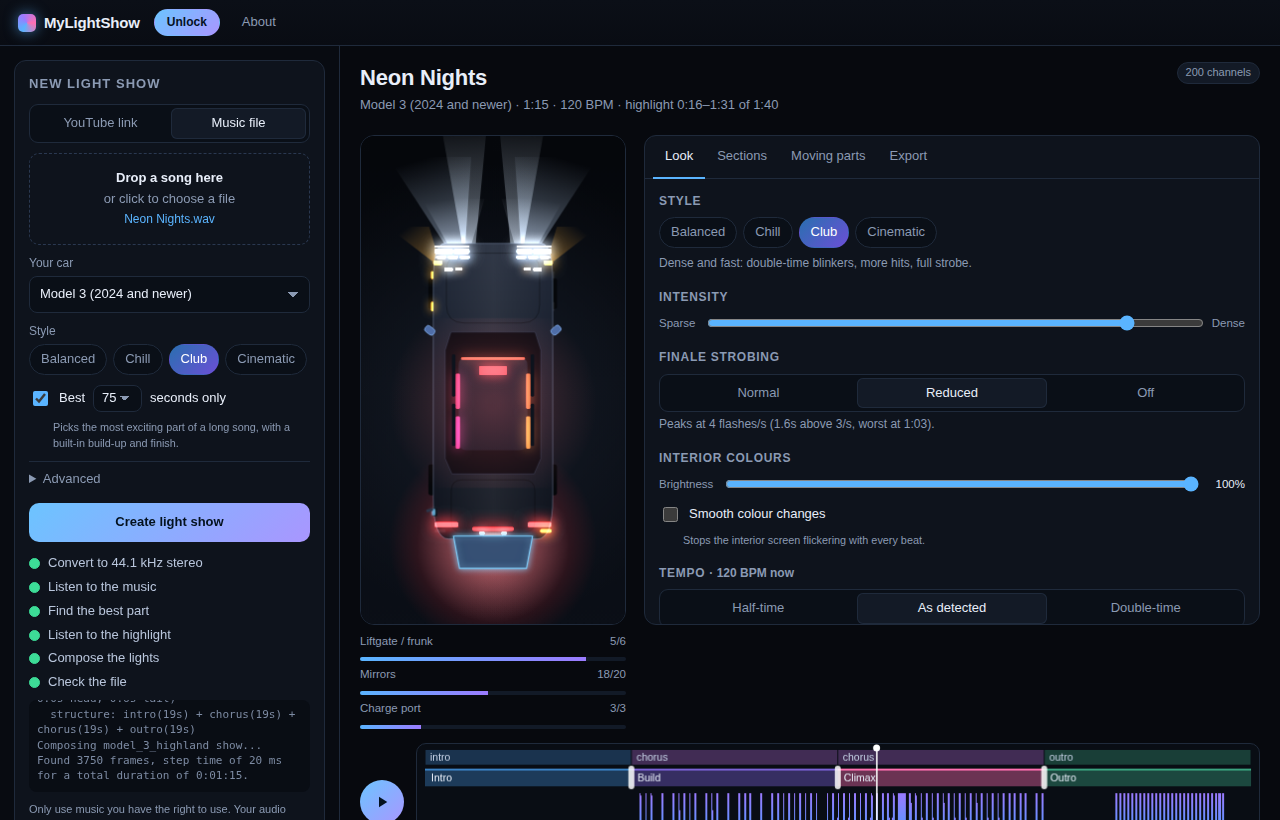Choose Balanced style in Look panel
The width and height of the screenshot is (1280, 820).
698,232
